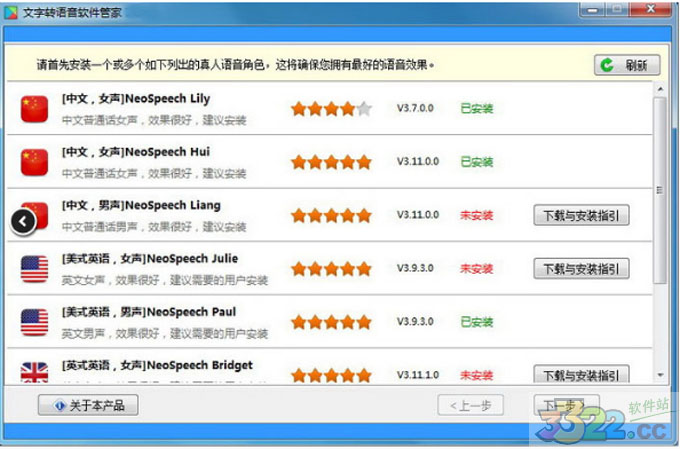Select the NeoSpeech Julie voice title
Screen dimensions: 680x449
click(x=150, y=259)
